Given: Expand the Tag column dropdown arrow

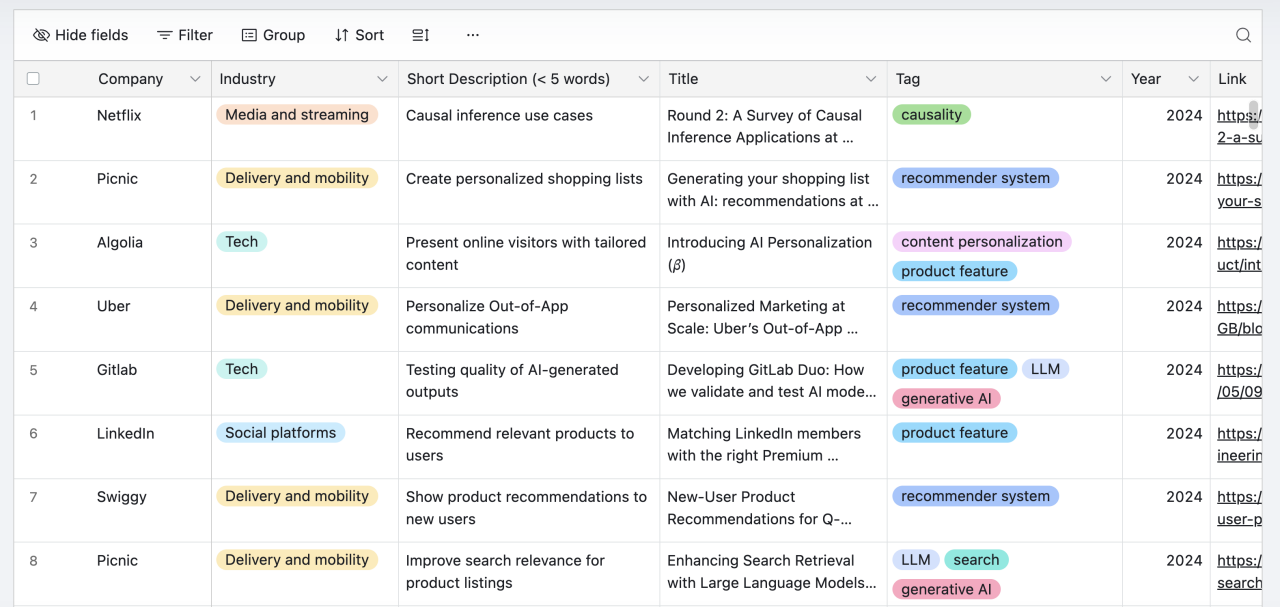Looking at the screenshot, I should (x=1106, y=79).
